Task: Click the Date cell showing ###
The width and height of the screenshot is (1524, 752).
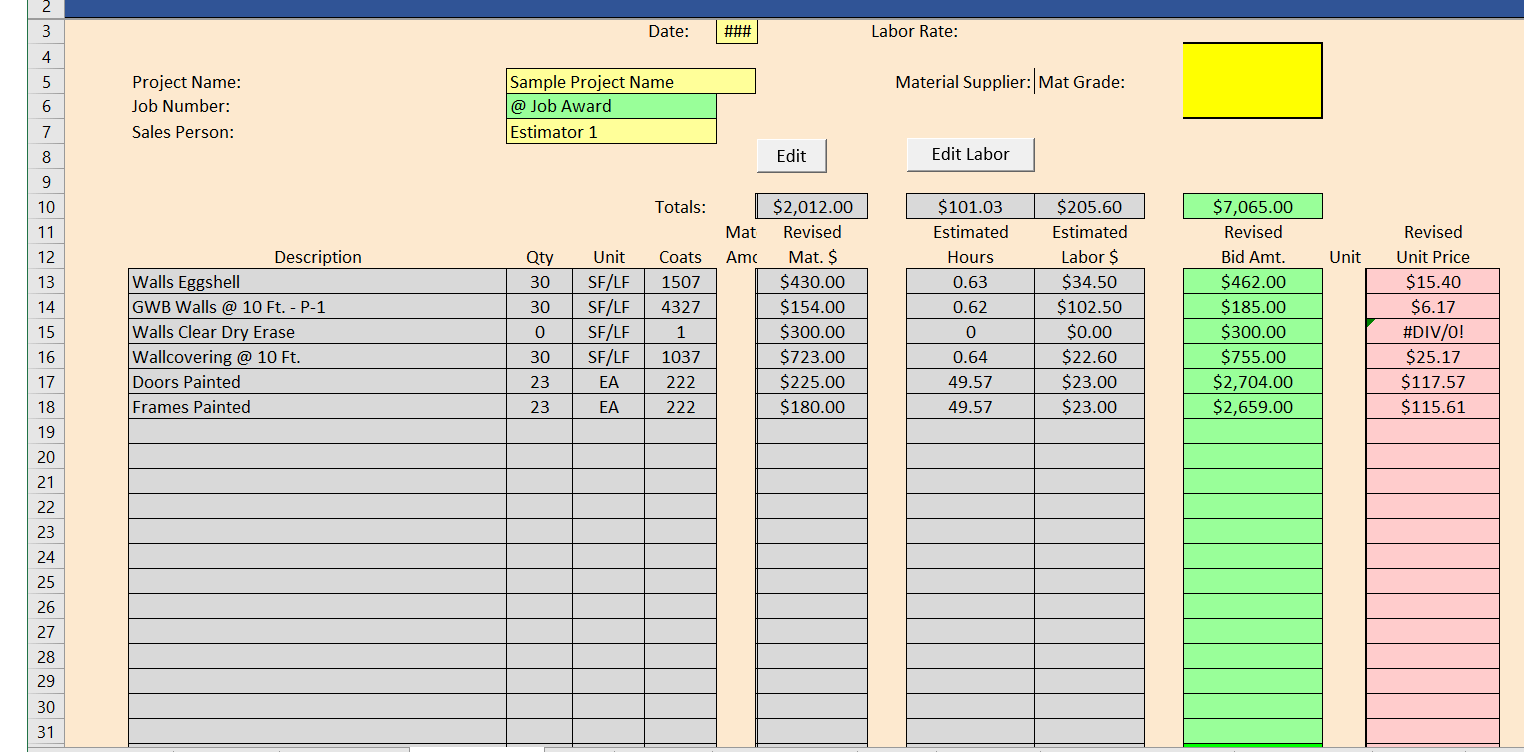Action: click(x=737, y=32)
